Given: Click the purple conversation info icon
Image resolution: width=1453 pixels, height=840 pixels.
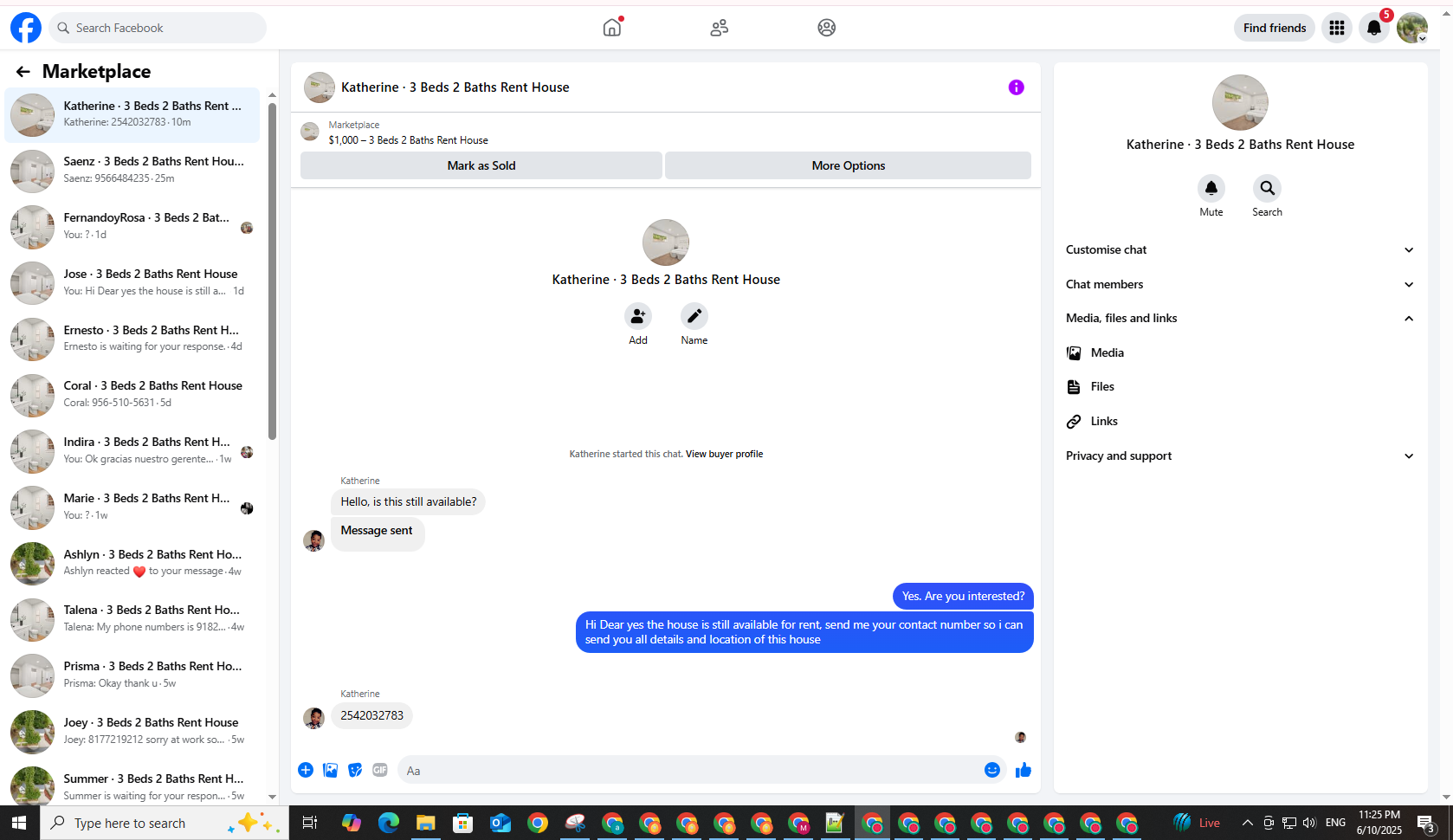Looking at the screenshot, I should click(1017, 87).
